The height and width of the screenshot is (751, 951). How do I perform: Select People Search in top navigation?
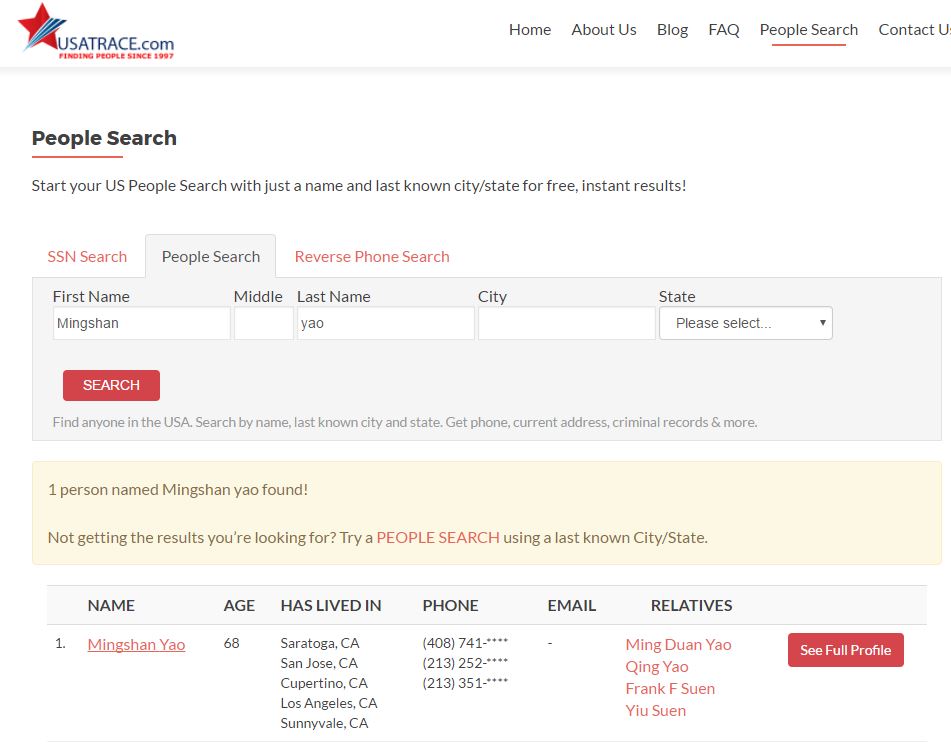(808, 29)
